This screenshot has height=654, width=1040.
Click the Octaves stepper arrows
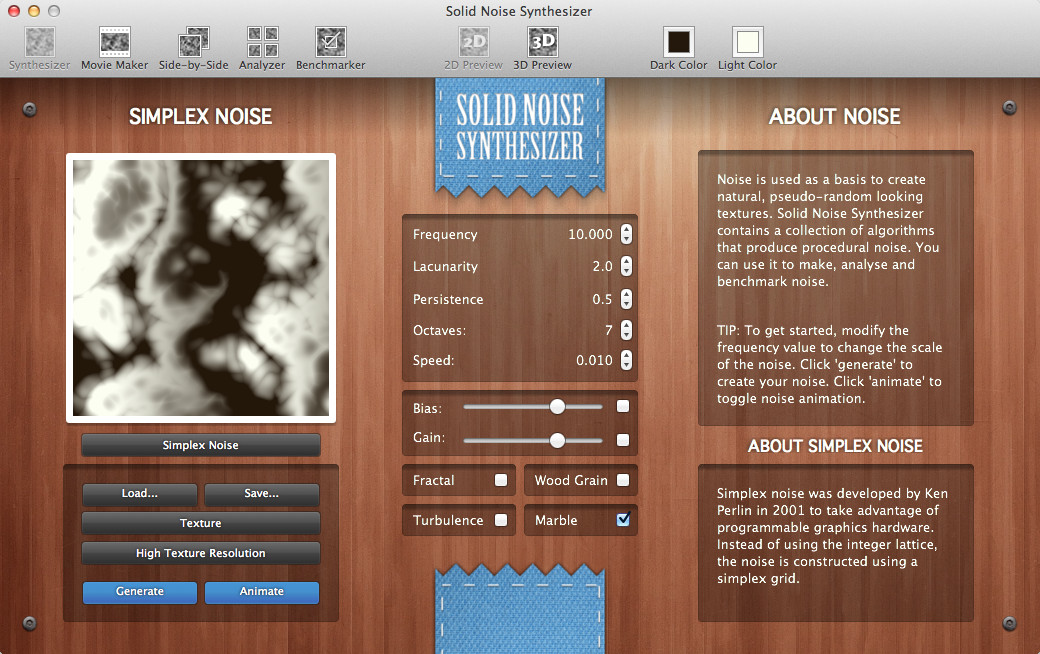coord(626,330)
